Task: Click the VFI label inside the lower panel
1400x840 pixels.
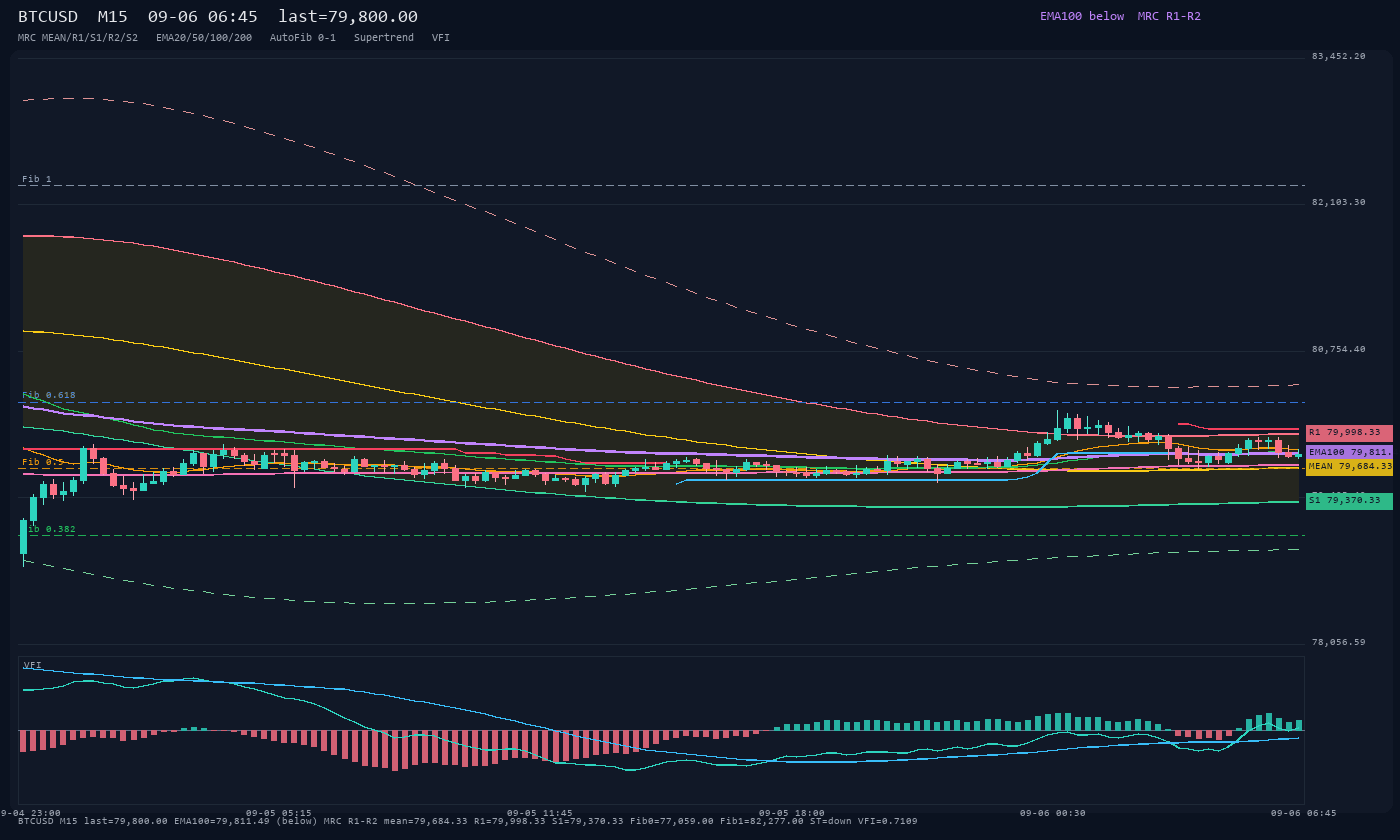Action: 33,665
